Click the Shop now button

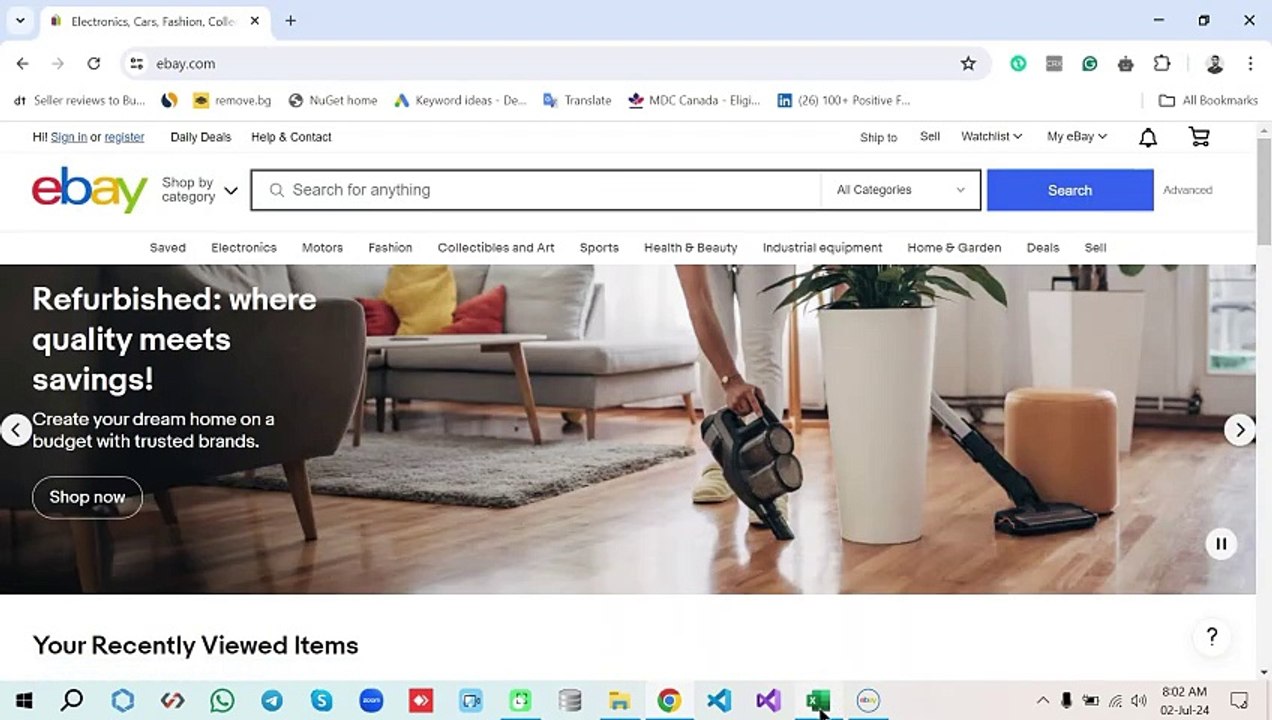coord(87,497)
